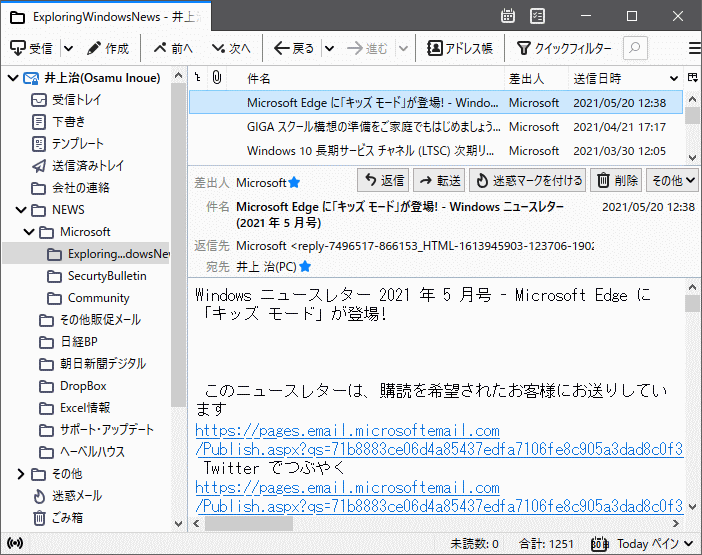The width and height of the screenshot is (702, 555).
Task: Open the calendar tab icon in title bar
Action: click(508, 16)
